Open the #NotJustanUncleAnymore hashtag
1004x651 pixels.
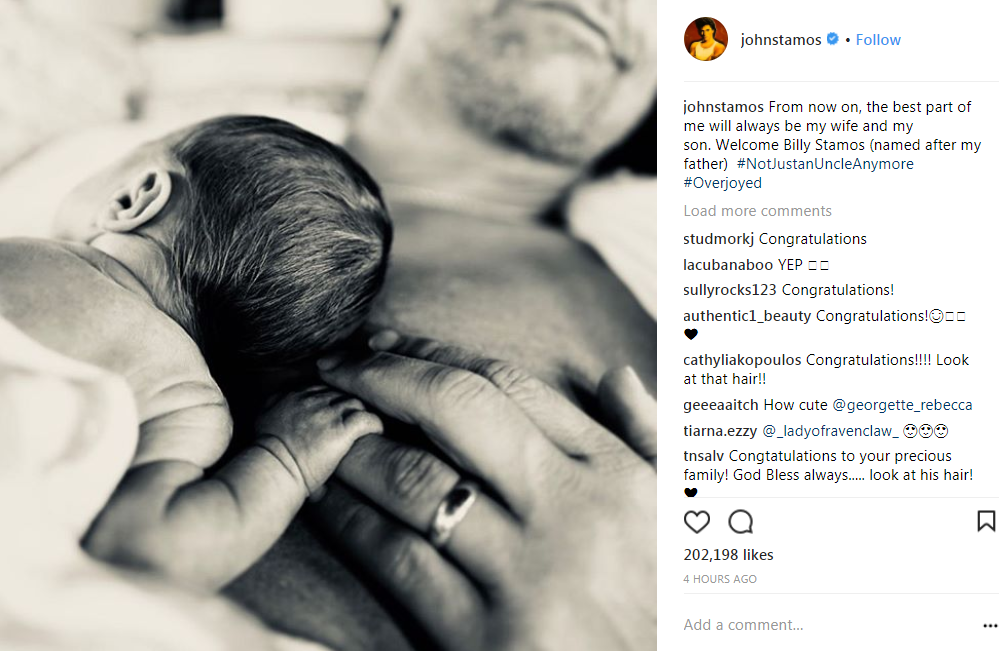pyautogui.click(x=825, y=164)
